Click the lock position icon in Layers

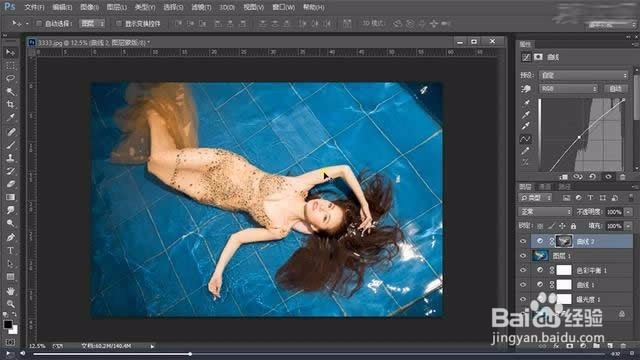click(562, 226)
